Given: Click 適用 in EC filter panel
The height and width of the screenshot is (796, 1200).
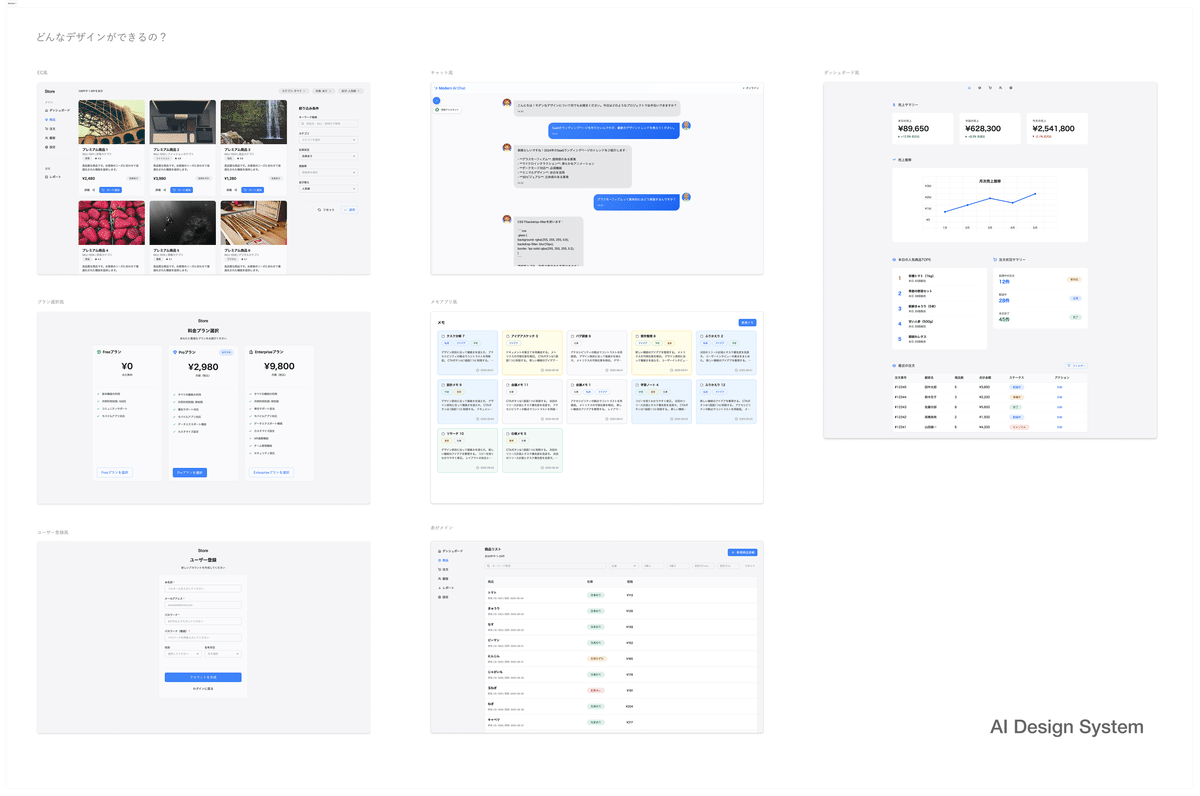Looking at the screenshot, I should 349,210.
